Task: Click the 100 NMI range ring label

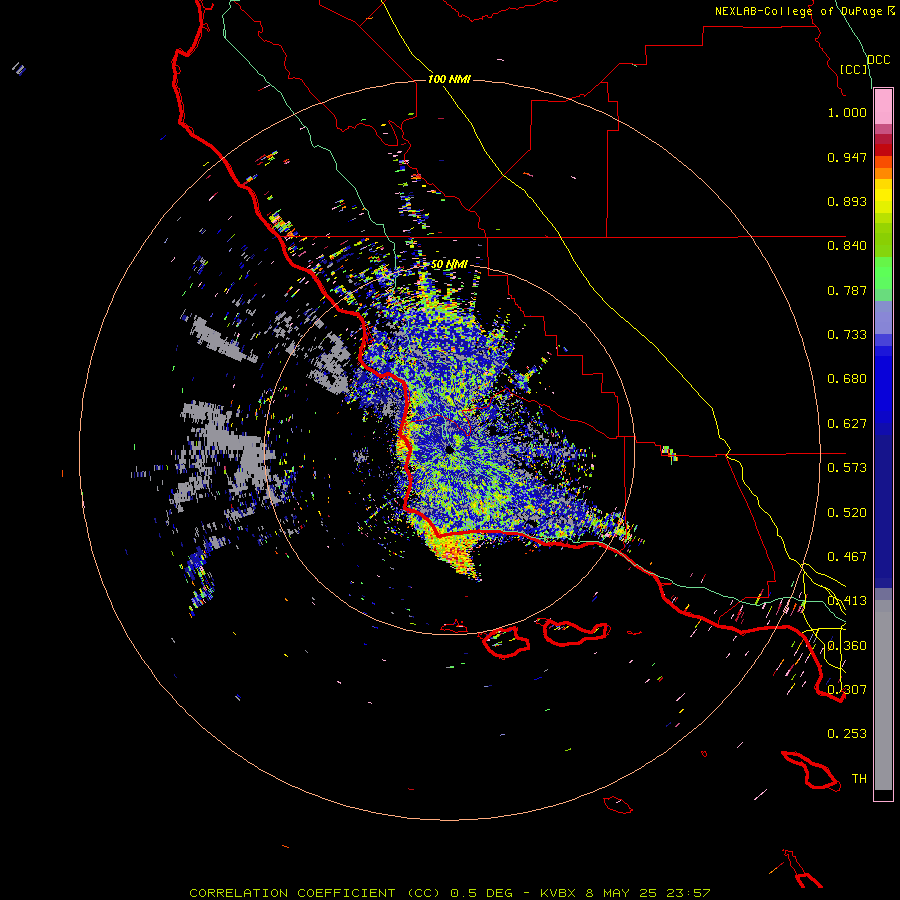Action: pyautogui.click(x=449, y=79)
